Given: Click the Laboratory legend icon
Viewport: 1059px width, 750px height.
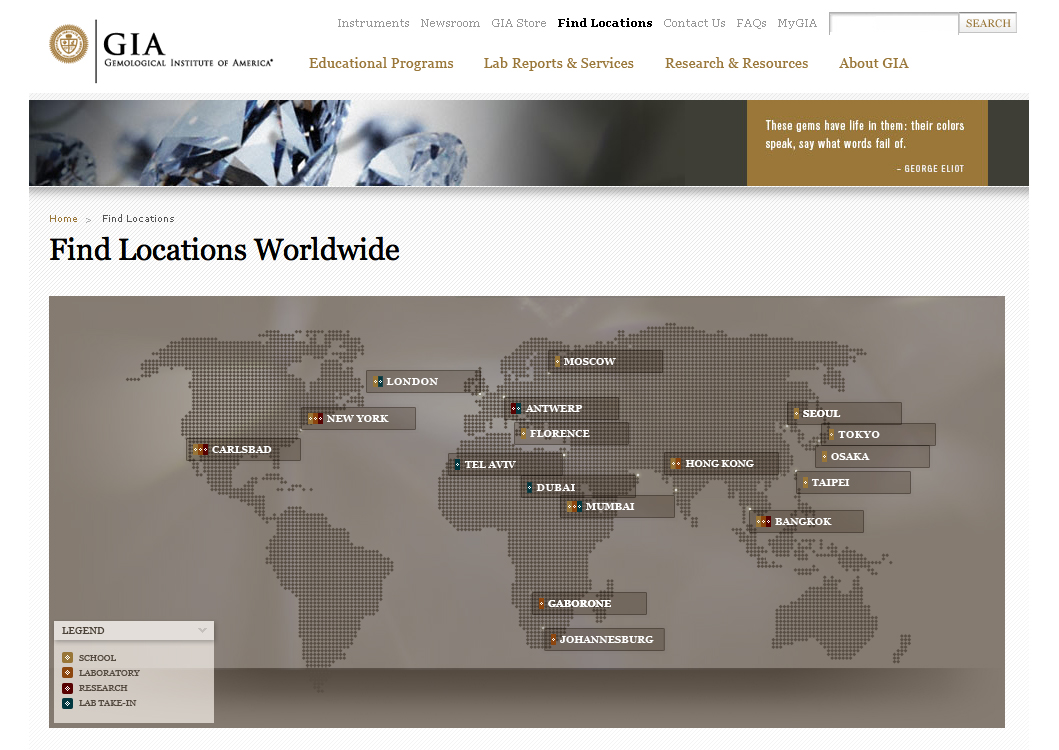Looking at the screenshot, I should pos(68,672).
